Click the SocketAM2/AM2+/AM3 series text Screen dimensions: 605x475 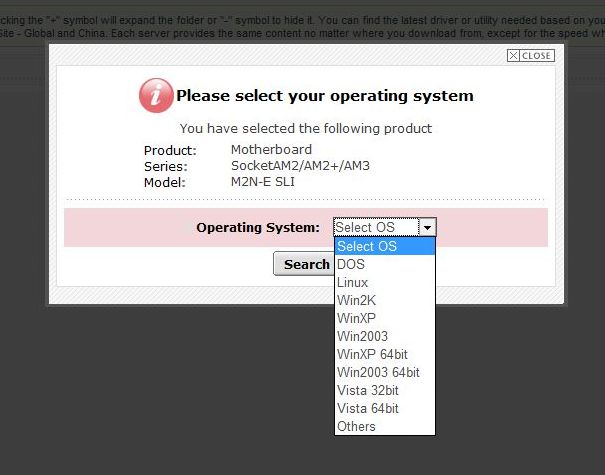300,166
